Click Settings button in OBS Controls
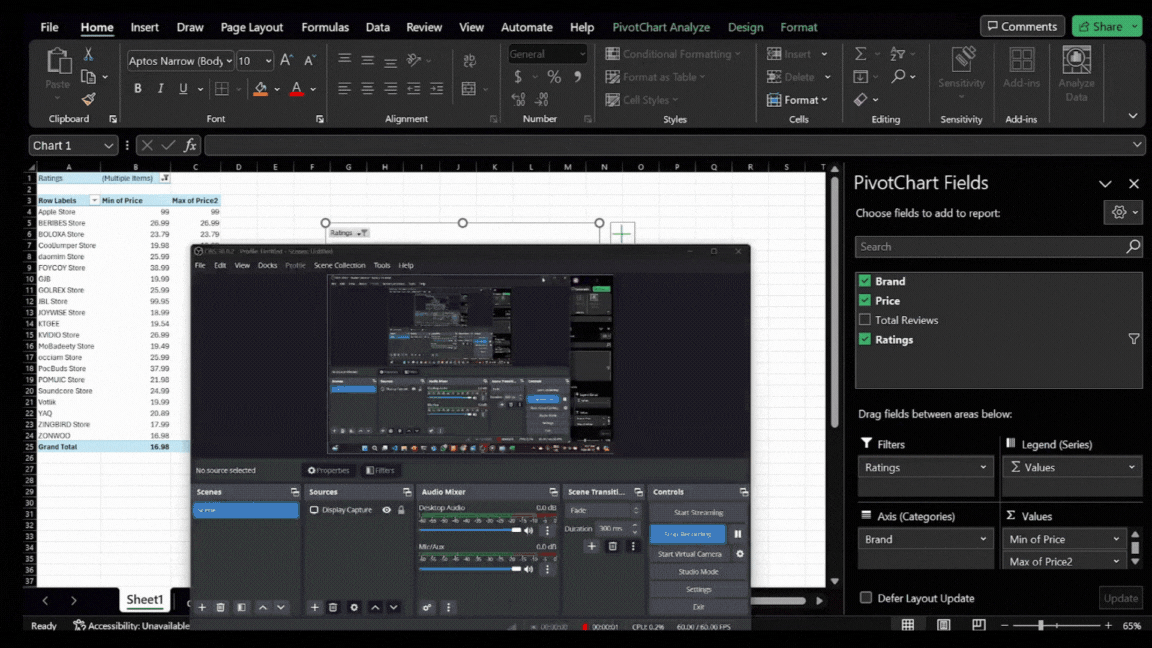Image resolution: width=1152 pixels, height=648 pixels. click(698, 589)
